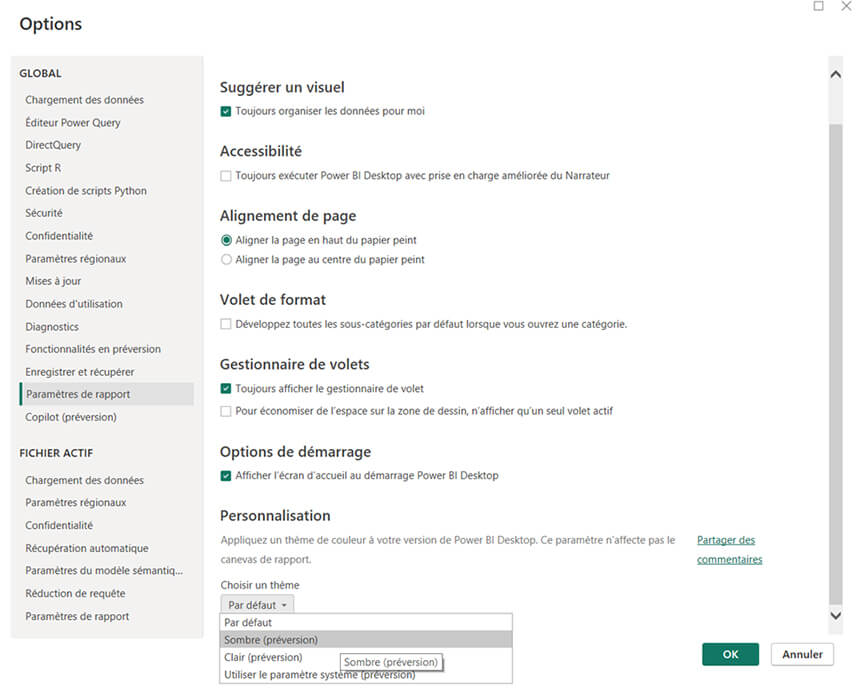Select "Aligner la page au centre du papier peint"
Image resolution: width=857 pixels, height=688 pixels.
click(225, 261)
